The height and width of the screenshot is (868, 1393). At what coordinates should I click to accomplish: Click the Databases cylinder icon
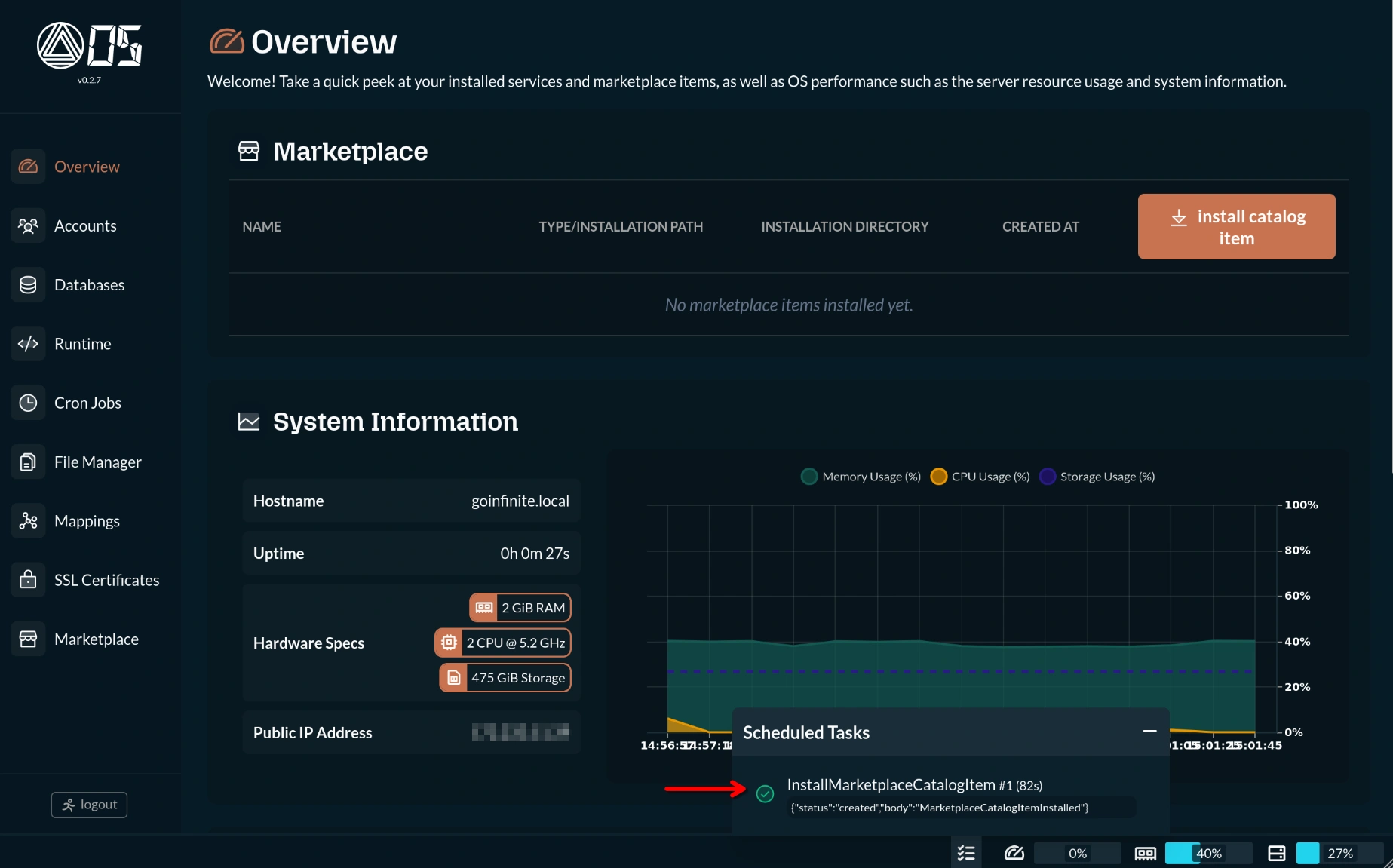[x=28, y=285]
